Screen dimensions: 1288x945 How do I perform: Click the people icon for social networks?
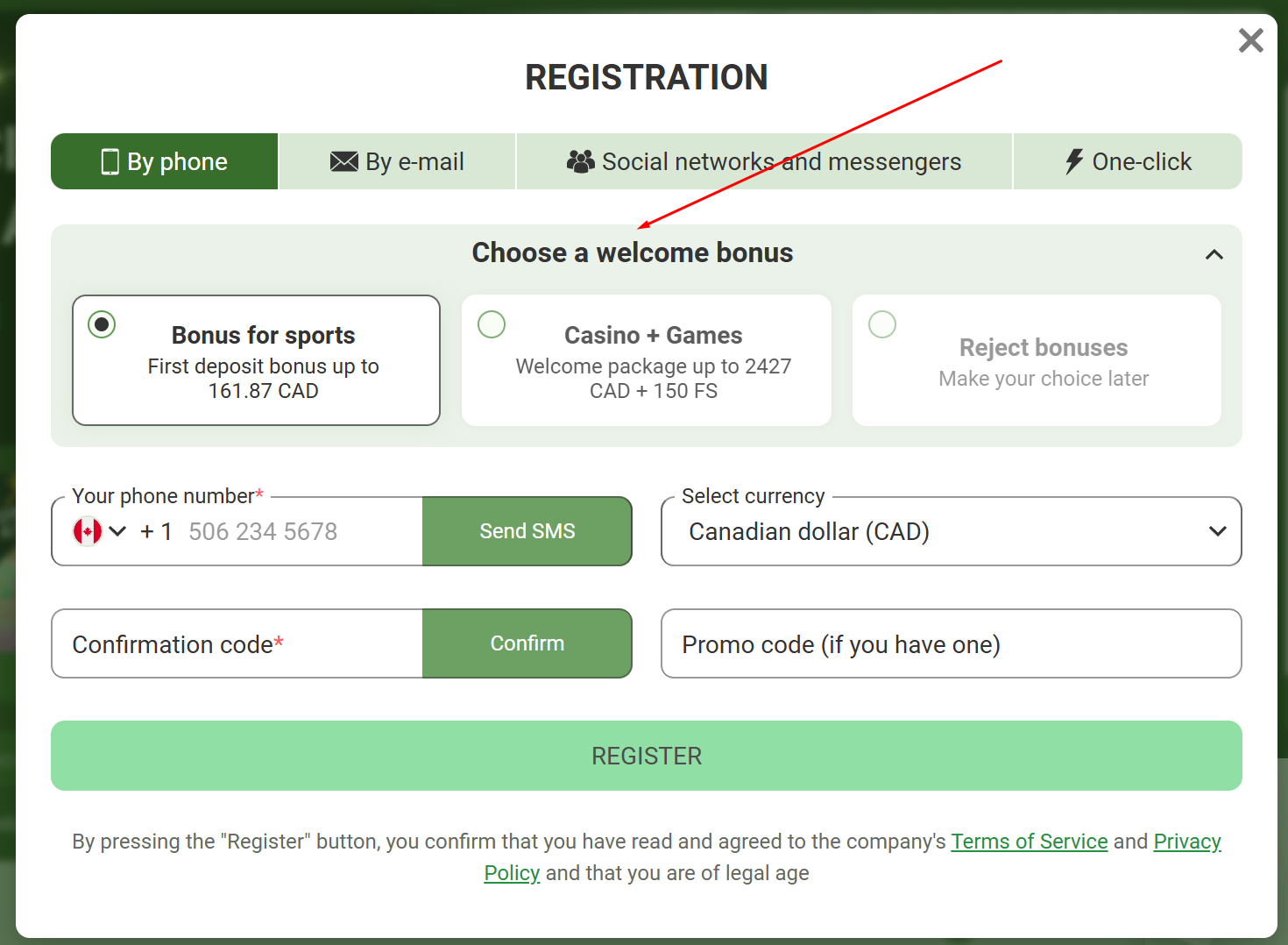pos(580,161)
